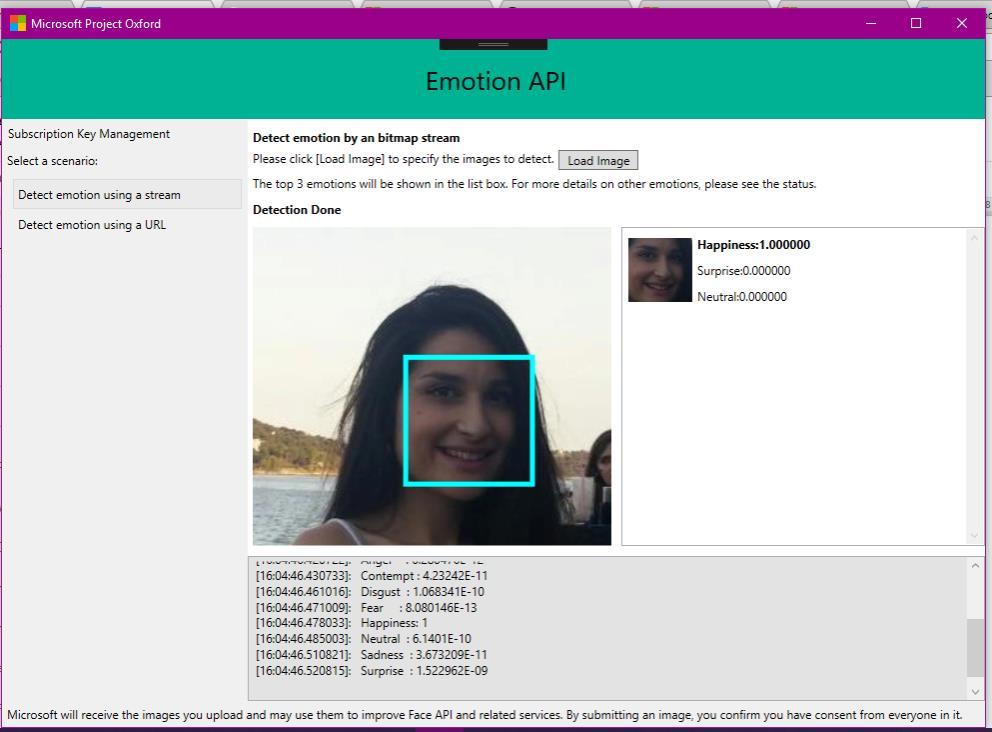Select the face thumbnail in the results list
Viewport: 992px width, 732px height.
660,270
